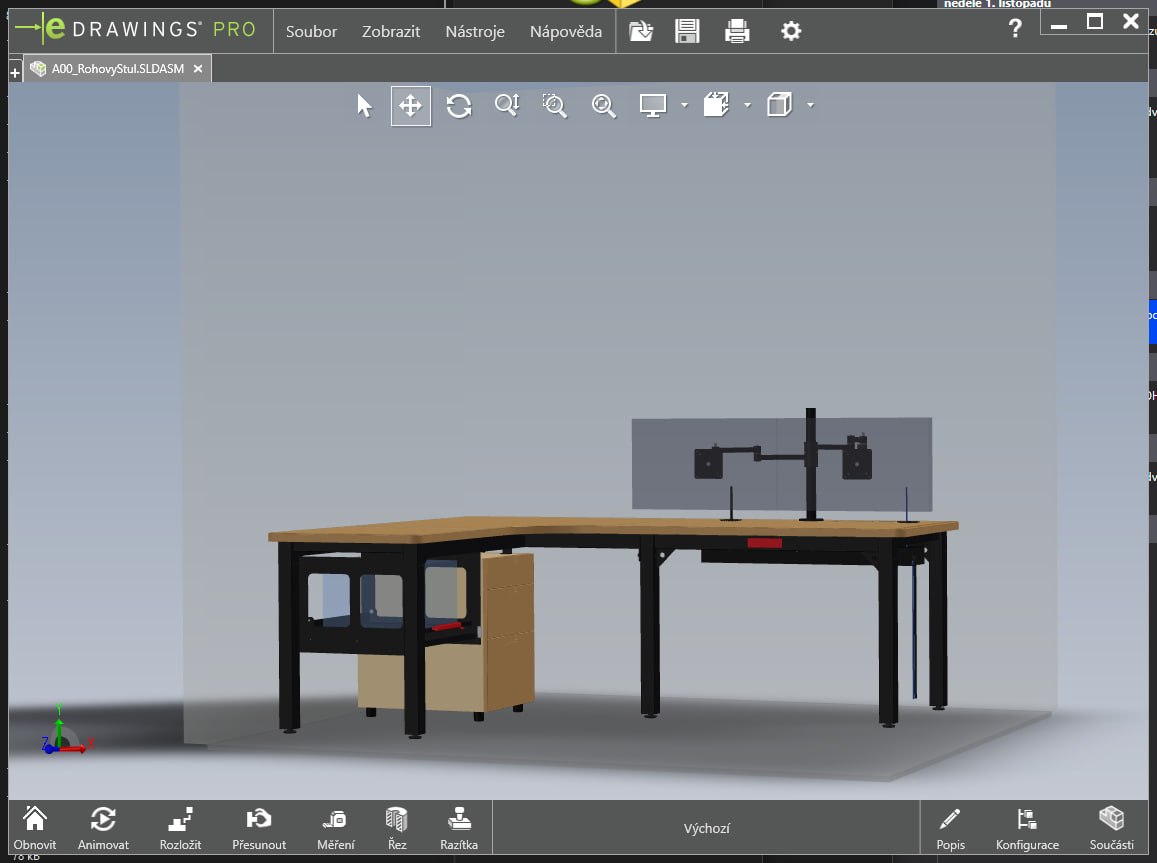Open the display style dropdown arrow

tap(810, 105)
